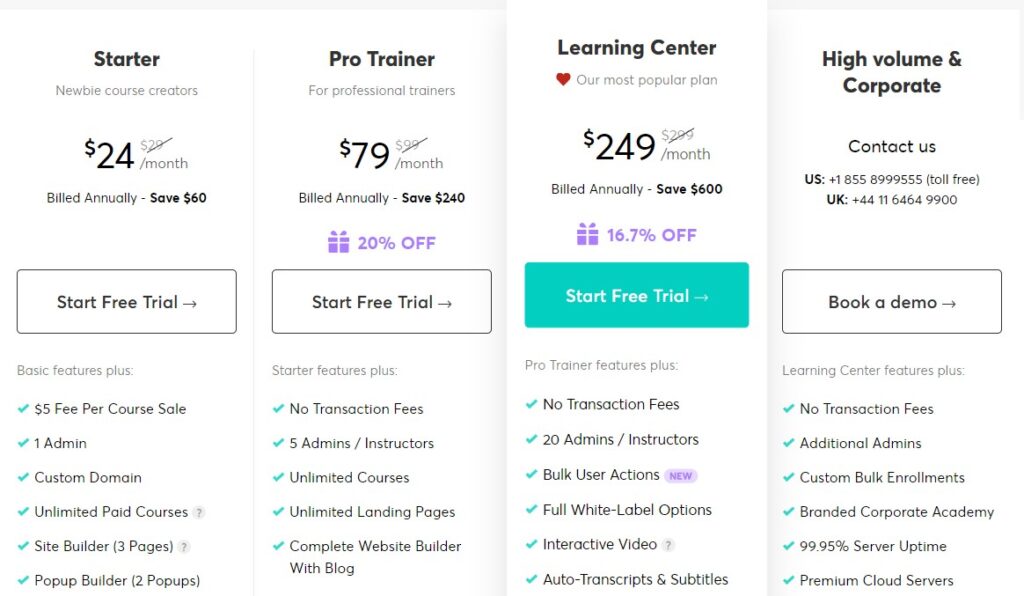Click the gift icon next to 20% OFF

tap(338, 242)
